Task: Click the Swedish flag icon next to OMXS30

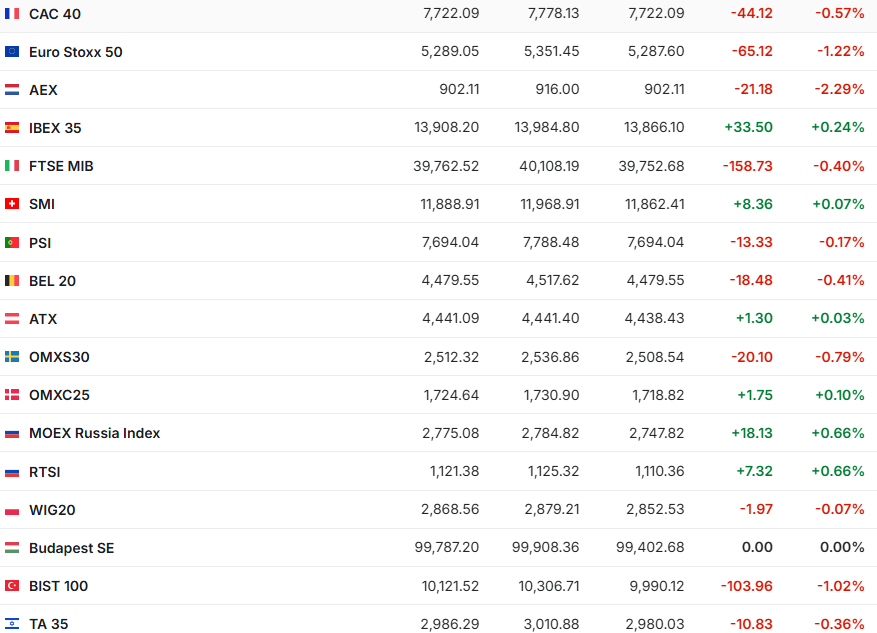Action: click(x=12, y=357)
